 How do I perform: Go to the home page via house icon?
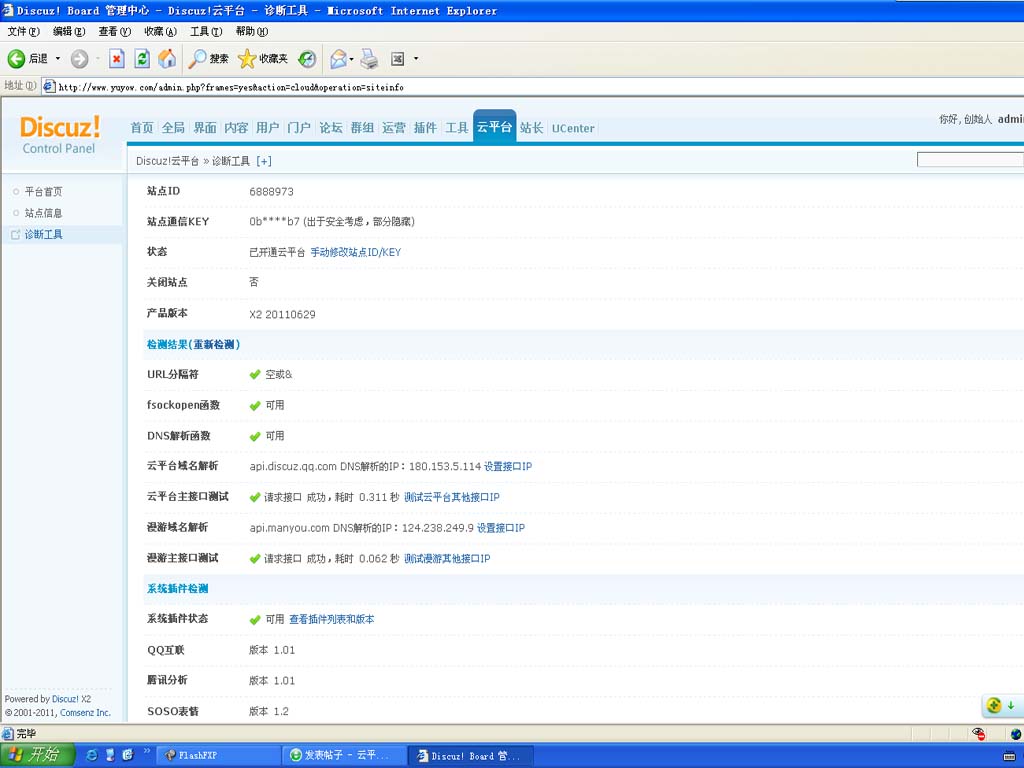pos(167,59)
